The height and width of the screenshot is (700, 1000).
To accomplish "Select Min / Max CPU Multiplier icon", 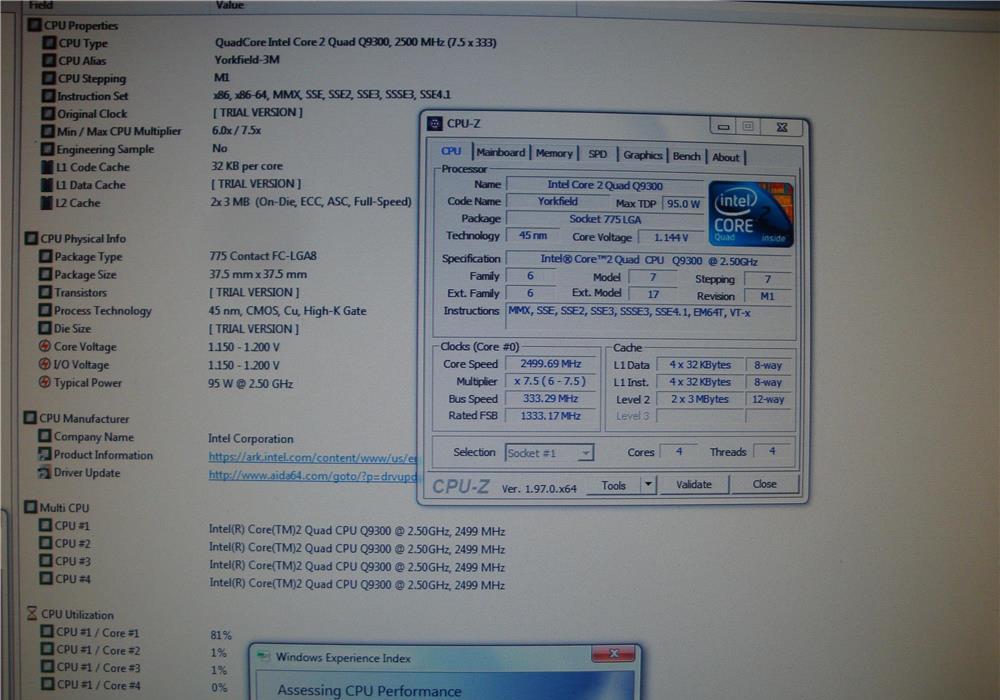I will 47,131.
